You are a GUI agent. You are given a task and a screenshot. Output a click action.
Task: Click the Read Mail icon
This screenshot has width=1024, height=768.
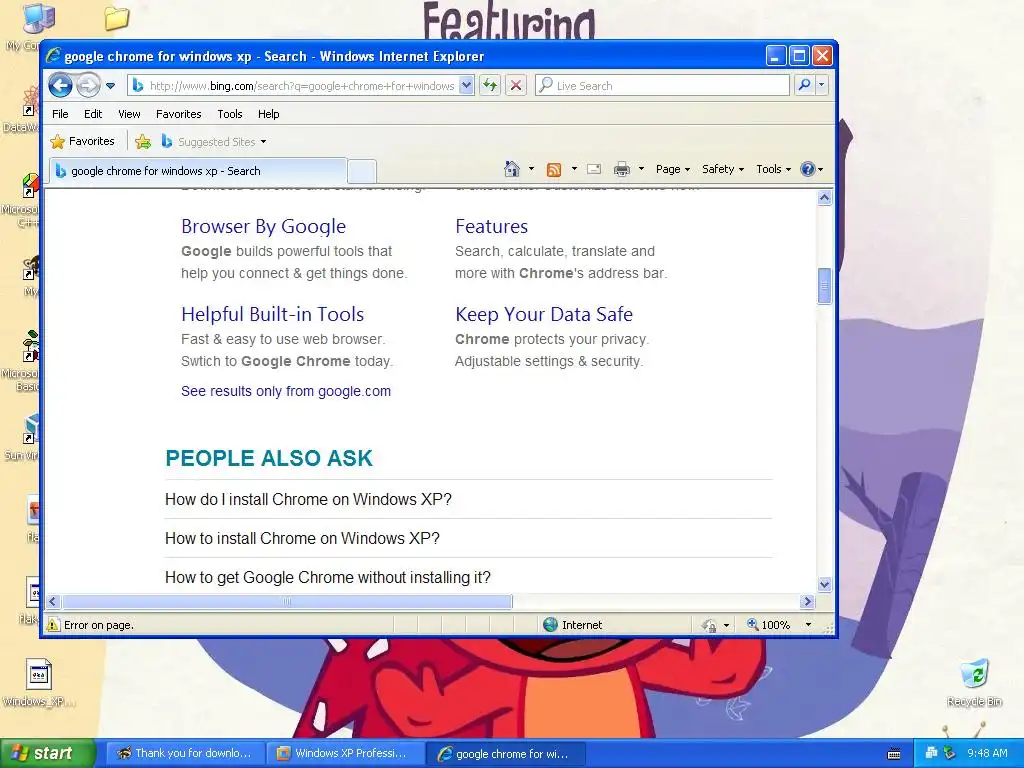(594, 169)
